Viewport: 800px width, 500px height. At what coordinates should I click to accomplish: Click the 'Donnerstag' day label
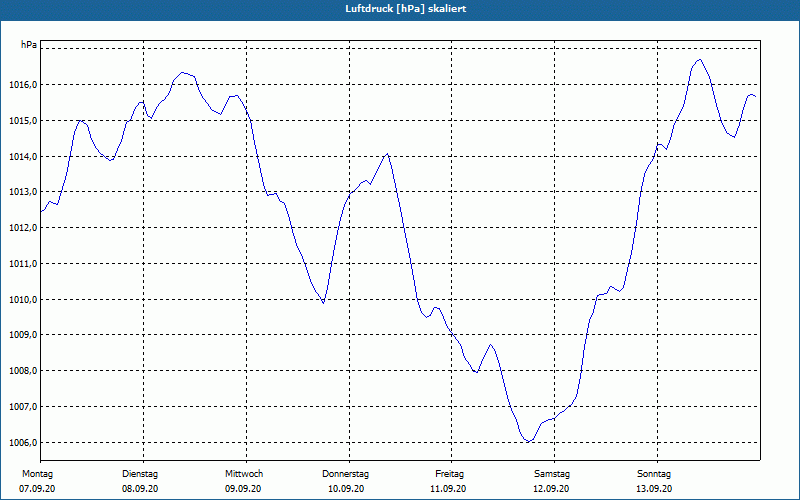click(x=345, y=474)
